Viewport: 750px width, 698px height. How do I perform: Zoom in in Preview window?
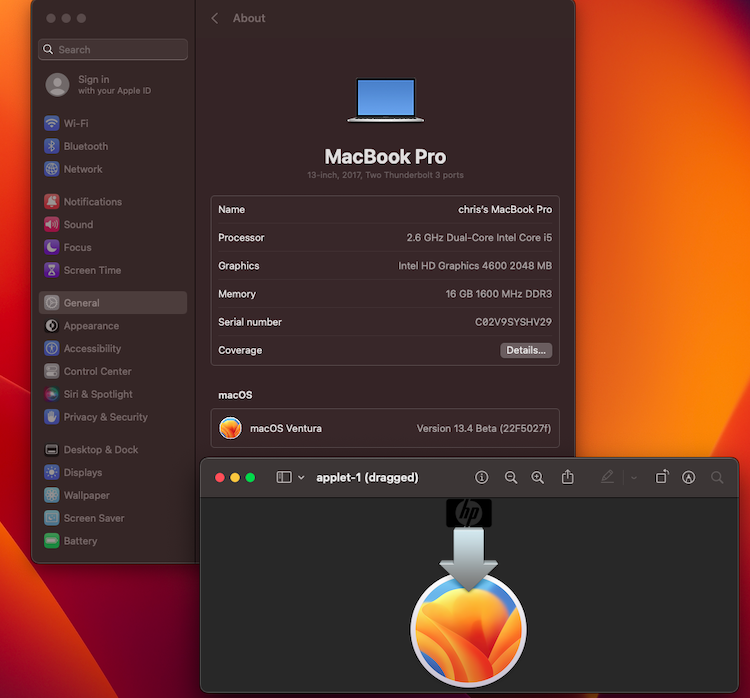(x=538, y=477)
